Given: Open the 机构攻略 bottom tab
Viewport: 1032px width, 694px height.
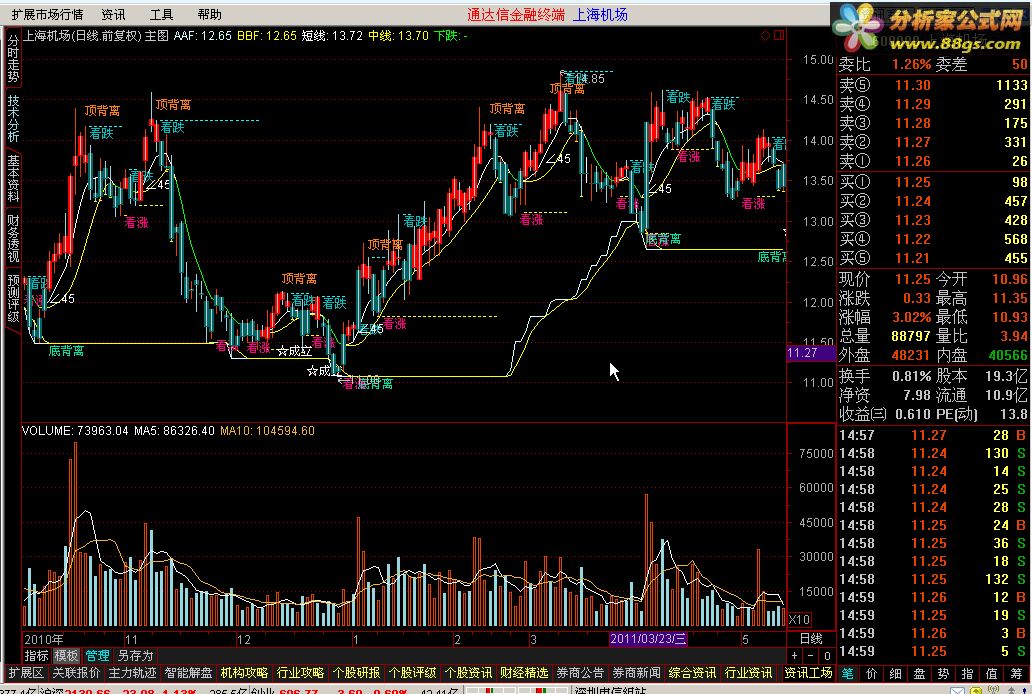Looking at the screenshot, I should click(x=244, y=673).
